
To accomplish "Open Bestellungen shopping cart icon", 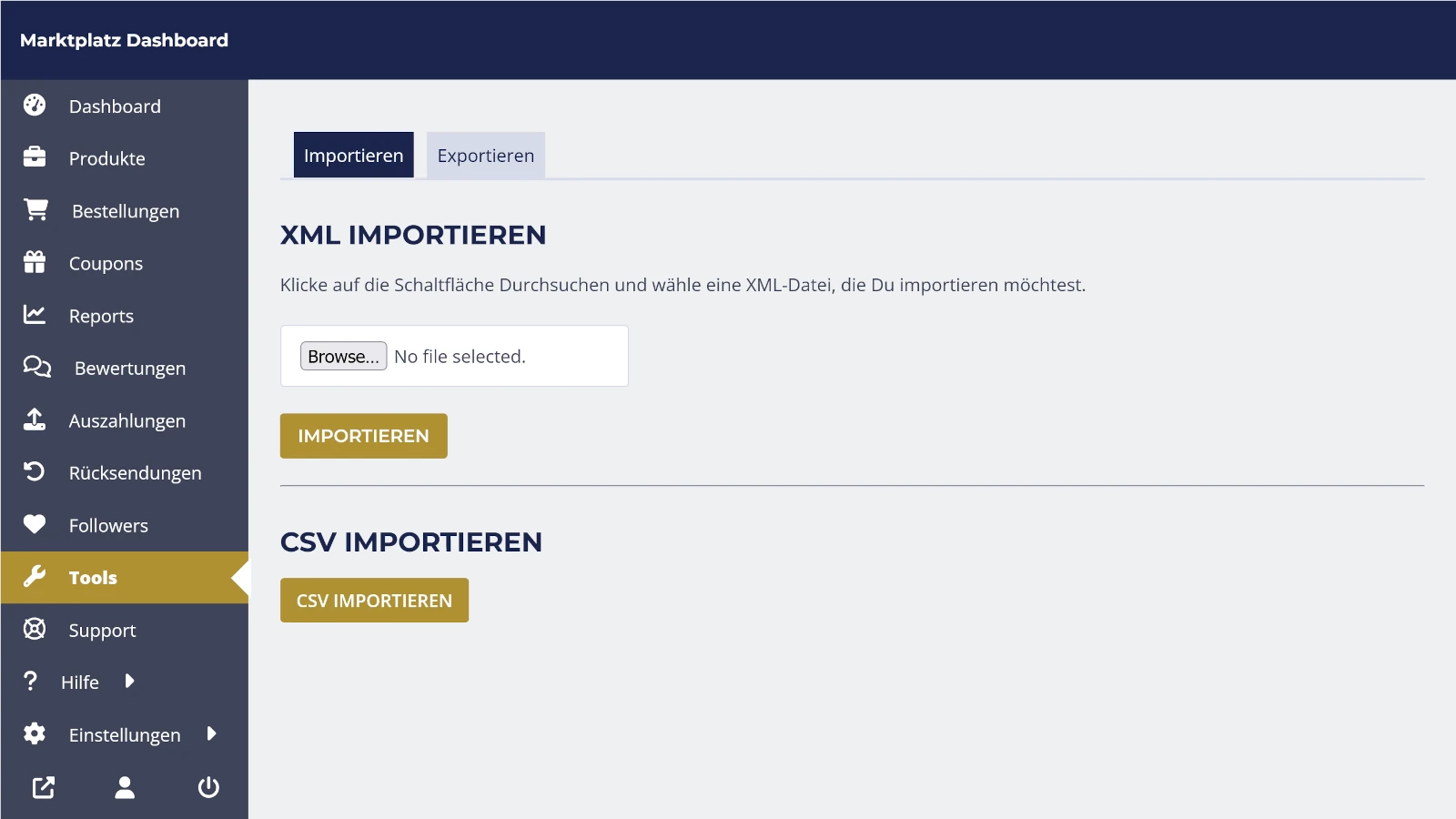I will point(36,210).
